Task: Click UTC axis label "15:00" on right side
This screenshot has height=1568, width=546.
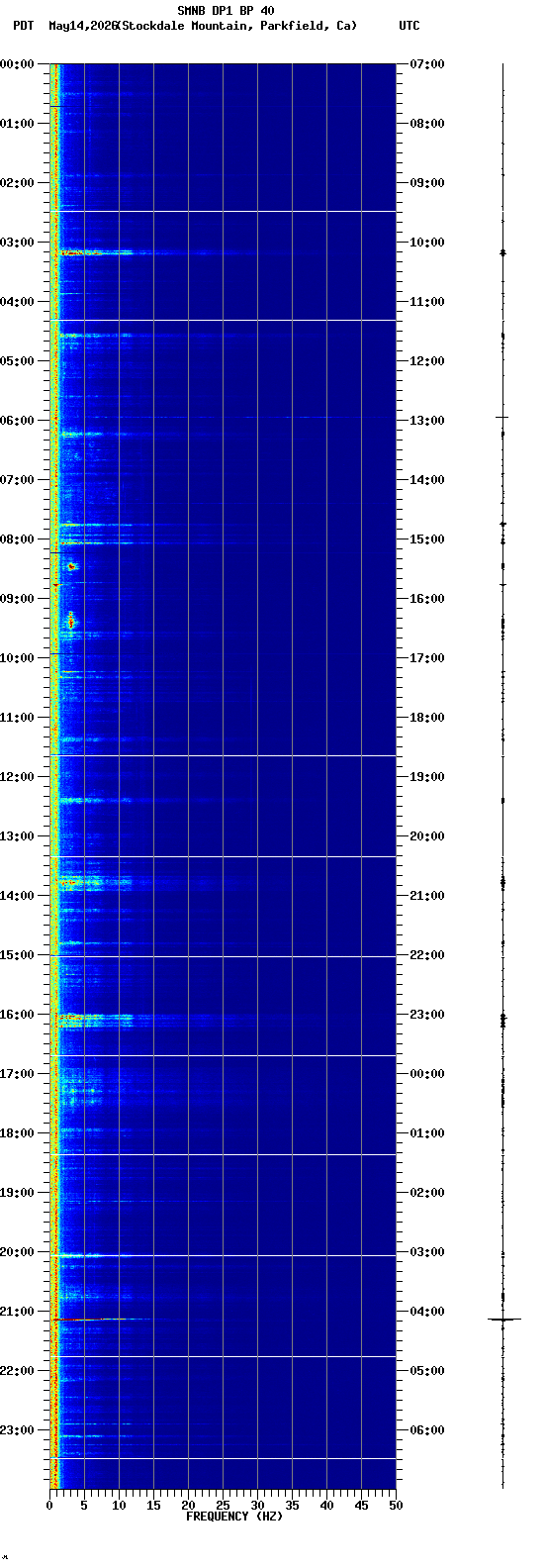Action: tap(427, 539)
